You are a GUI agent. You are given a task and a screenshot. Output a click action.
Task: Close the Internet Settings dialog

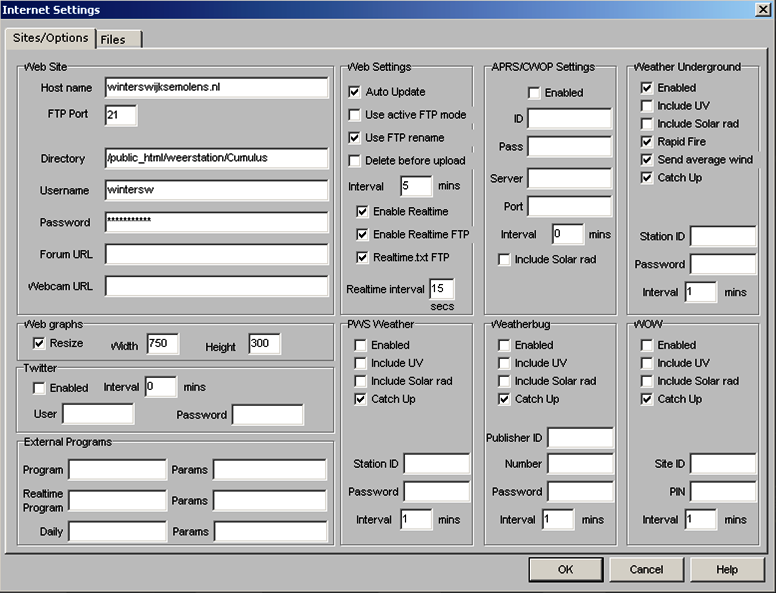click(763, 9)
